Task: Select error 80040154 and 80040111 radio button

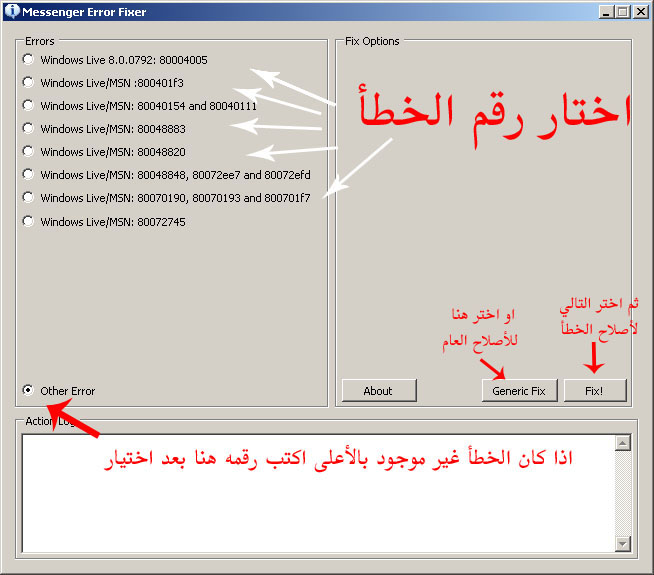Action: point(28,106)
